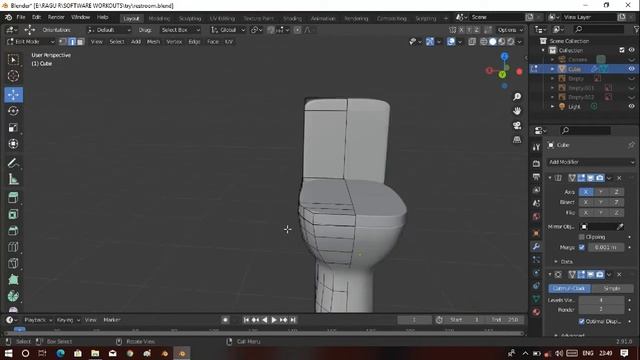The image size is (640, 360).
Task: Select Catmull-Clark subdivision type button
Action: 569,289
